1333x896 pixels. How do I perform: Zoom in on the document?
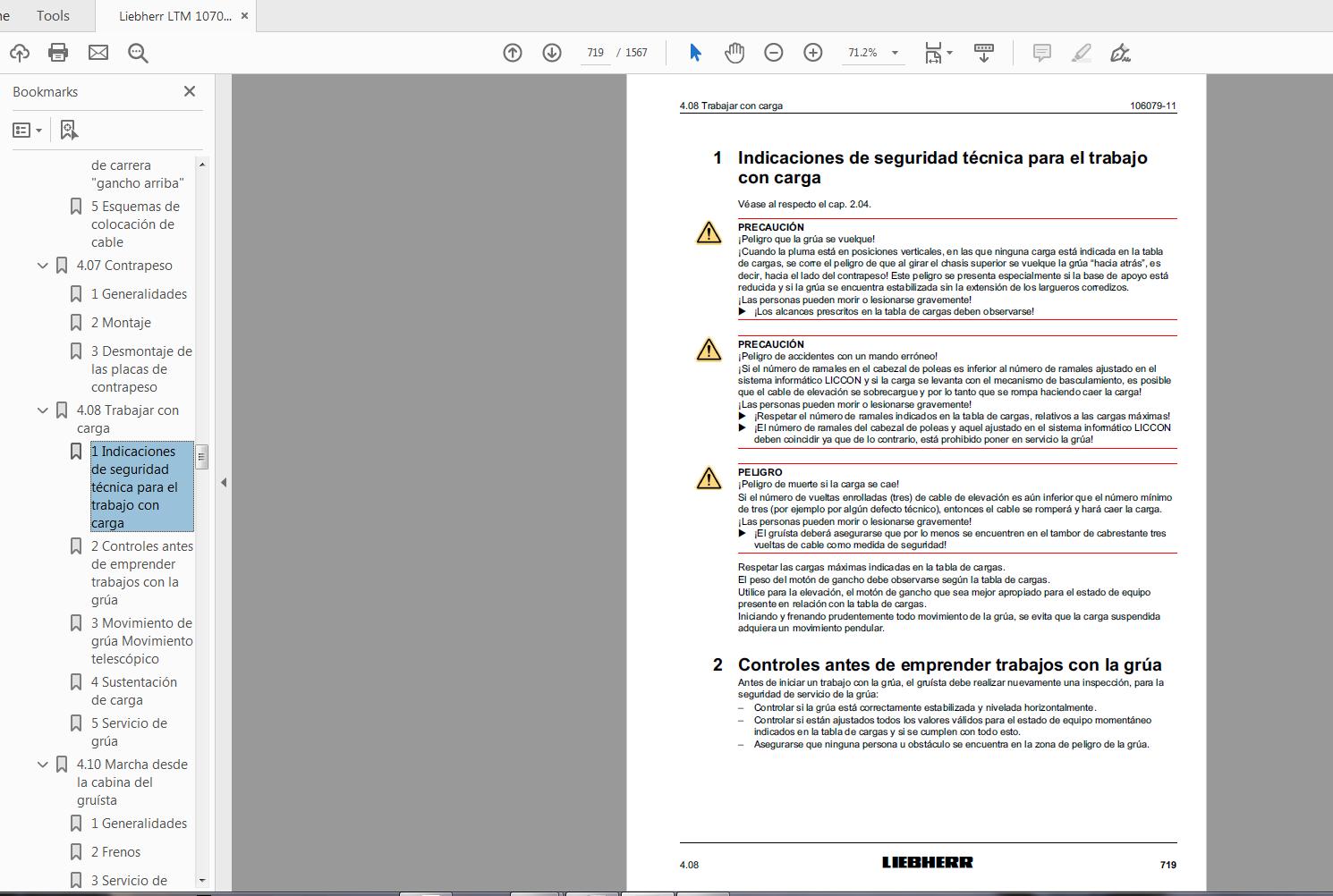click(812, 53)
